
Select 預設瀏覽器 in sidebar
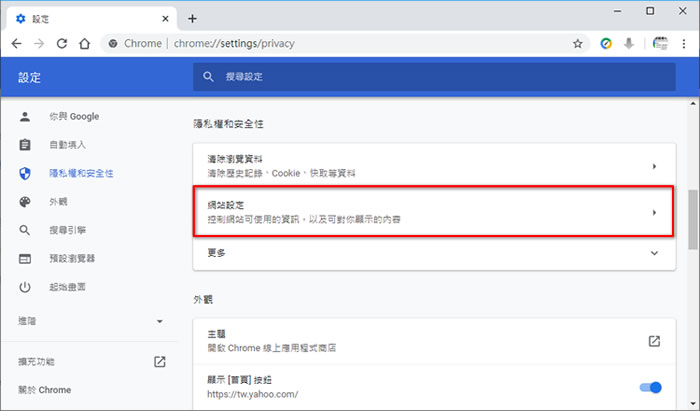(x=72, y=258)
